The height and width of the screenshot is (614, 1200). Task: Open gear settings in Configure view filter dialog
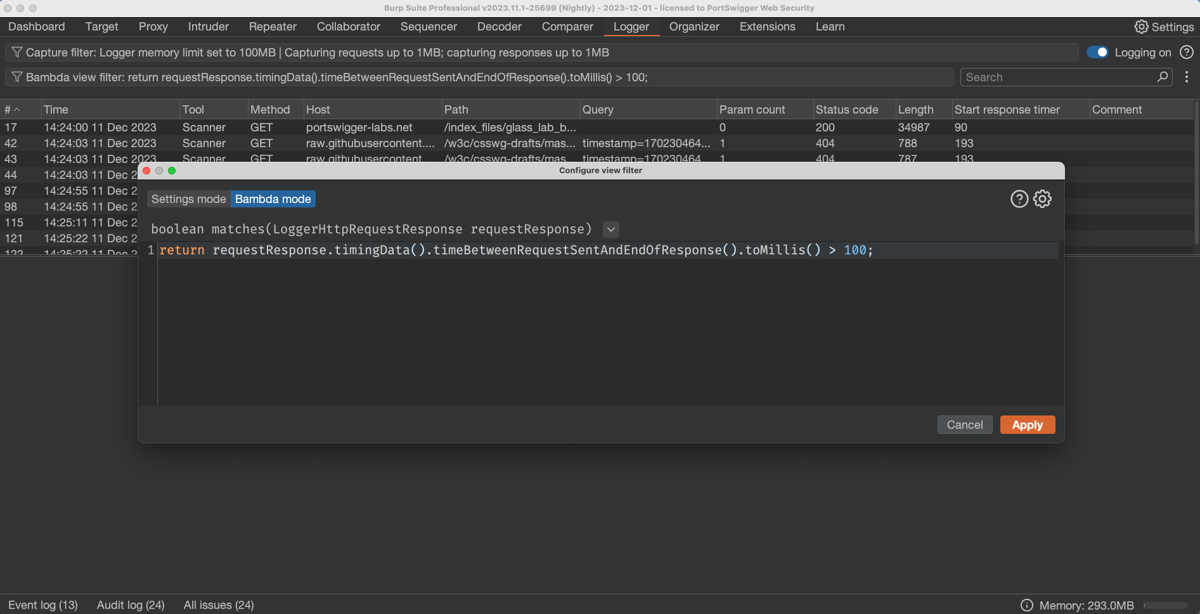point(1042,199)
